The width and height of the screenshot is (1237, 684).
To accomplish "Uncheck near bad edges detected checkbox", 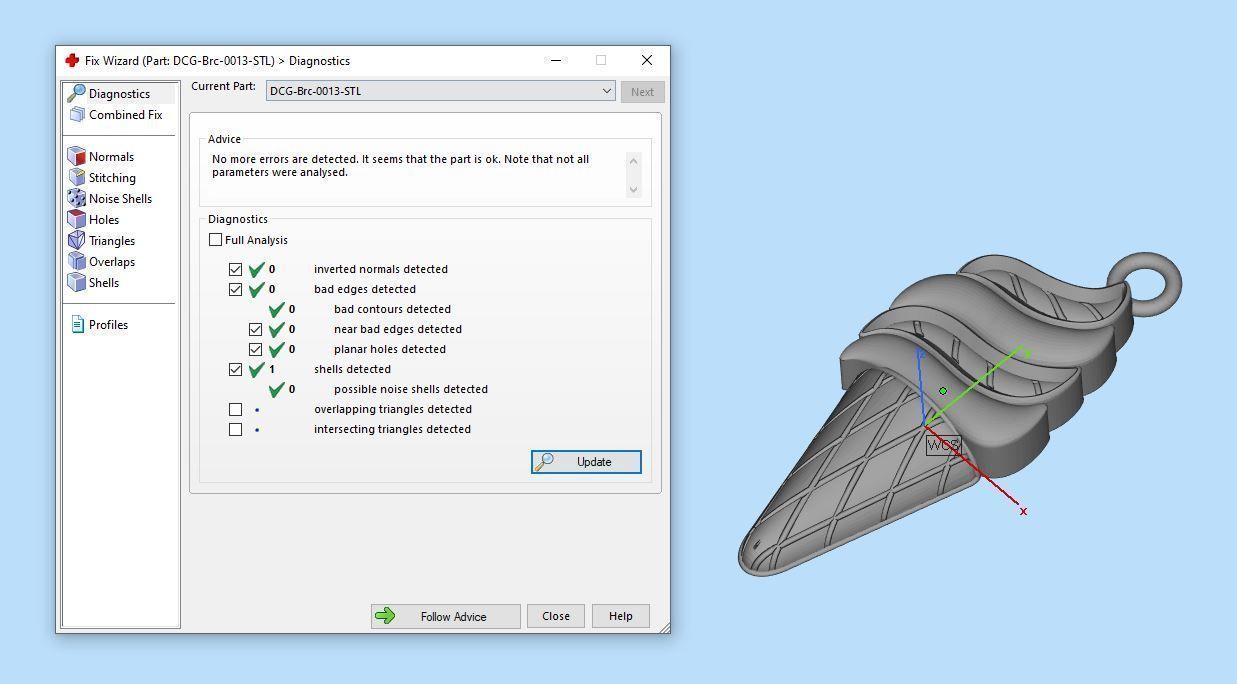I will (255, 329).
